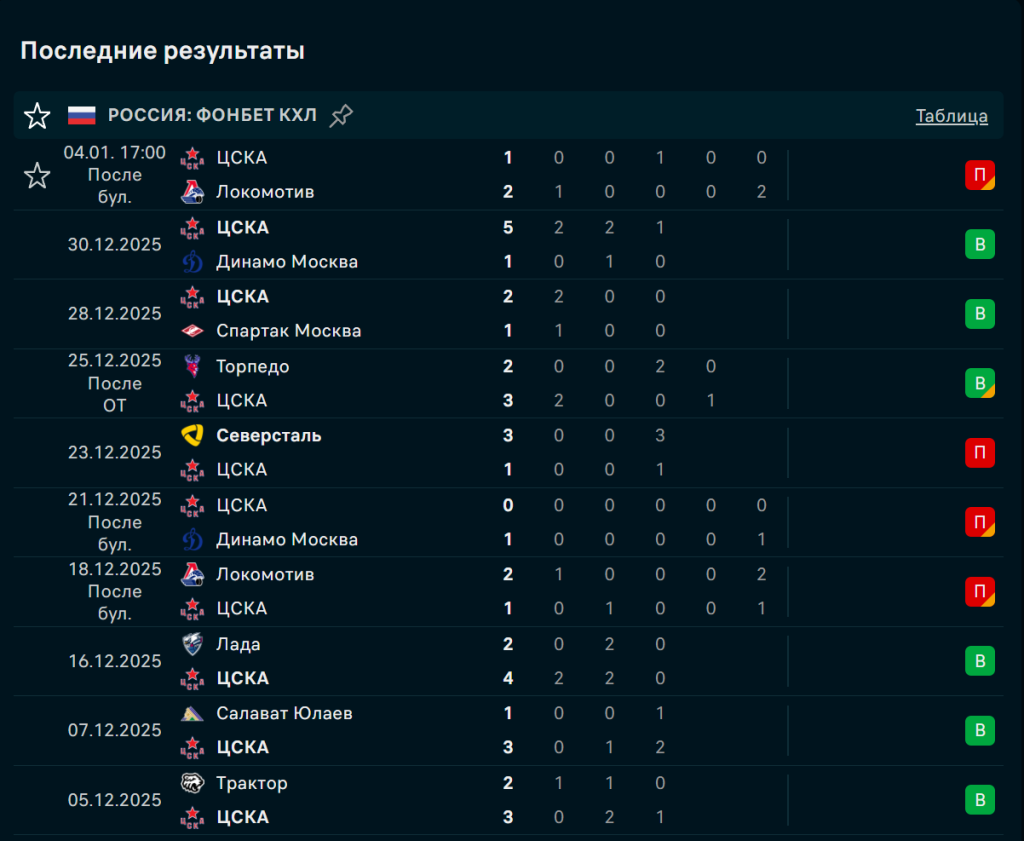Click the Russia flag icon
The image size is (1024, 841).
click(82, 116)
